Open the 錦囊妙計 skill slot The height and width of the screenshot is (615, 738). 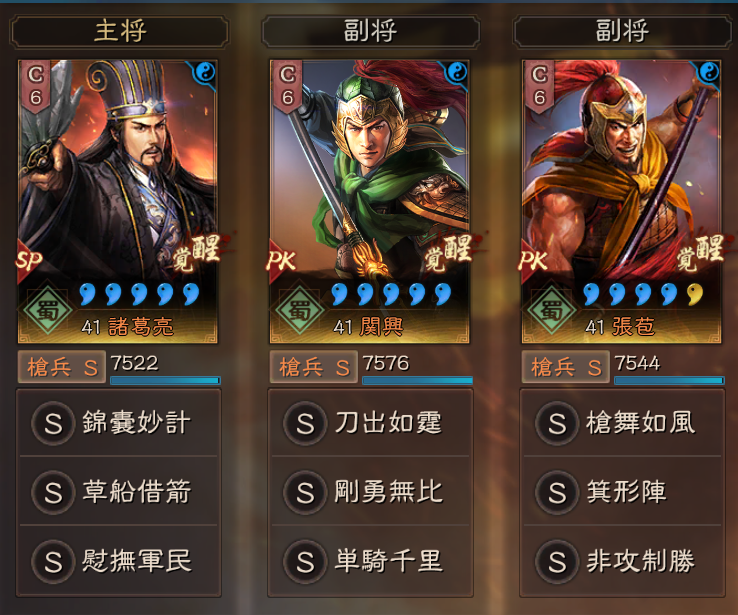[x=119, y=423]
